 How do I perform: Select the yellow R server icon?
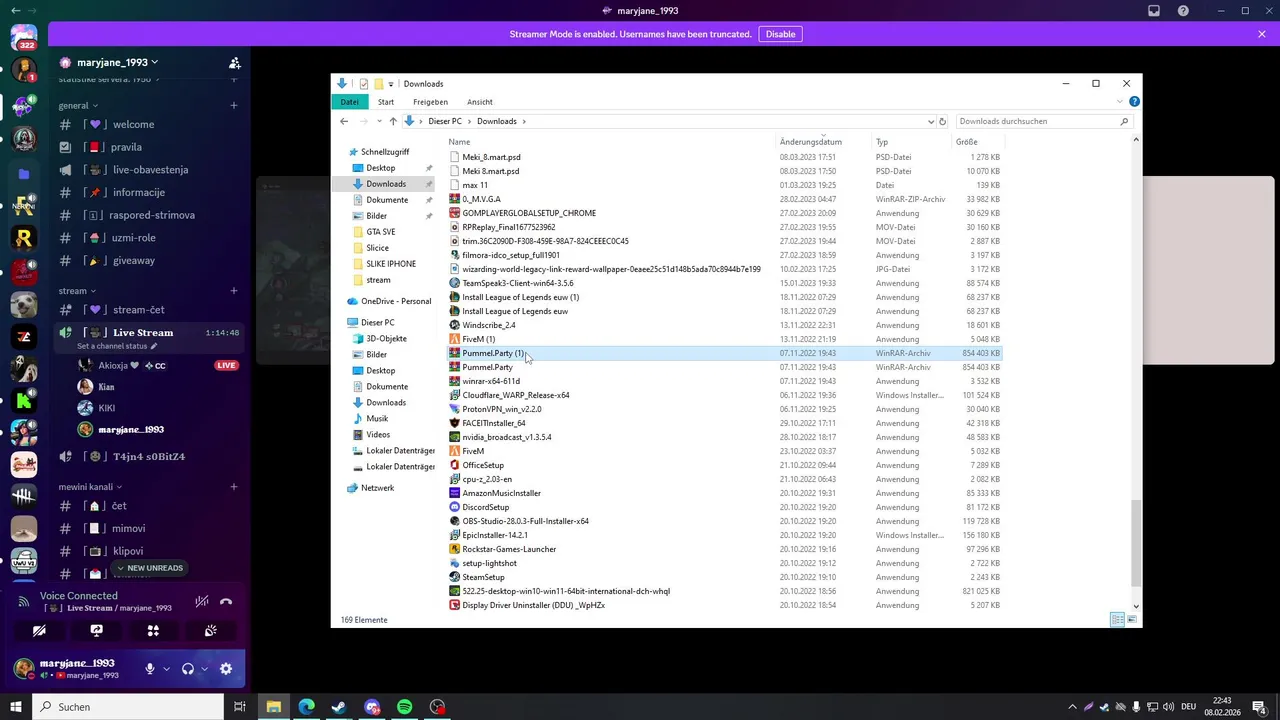point(24,238)
